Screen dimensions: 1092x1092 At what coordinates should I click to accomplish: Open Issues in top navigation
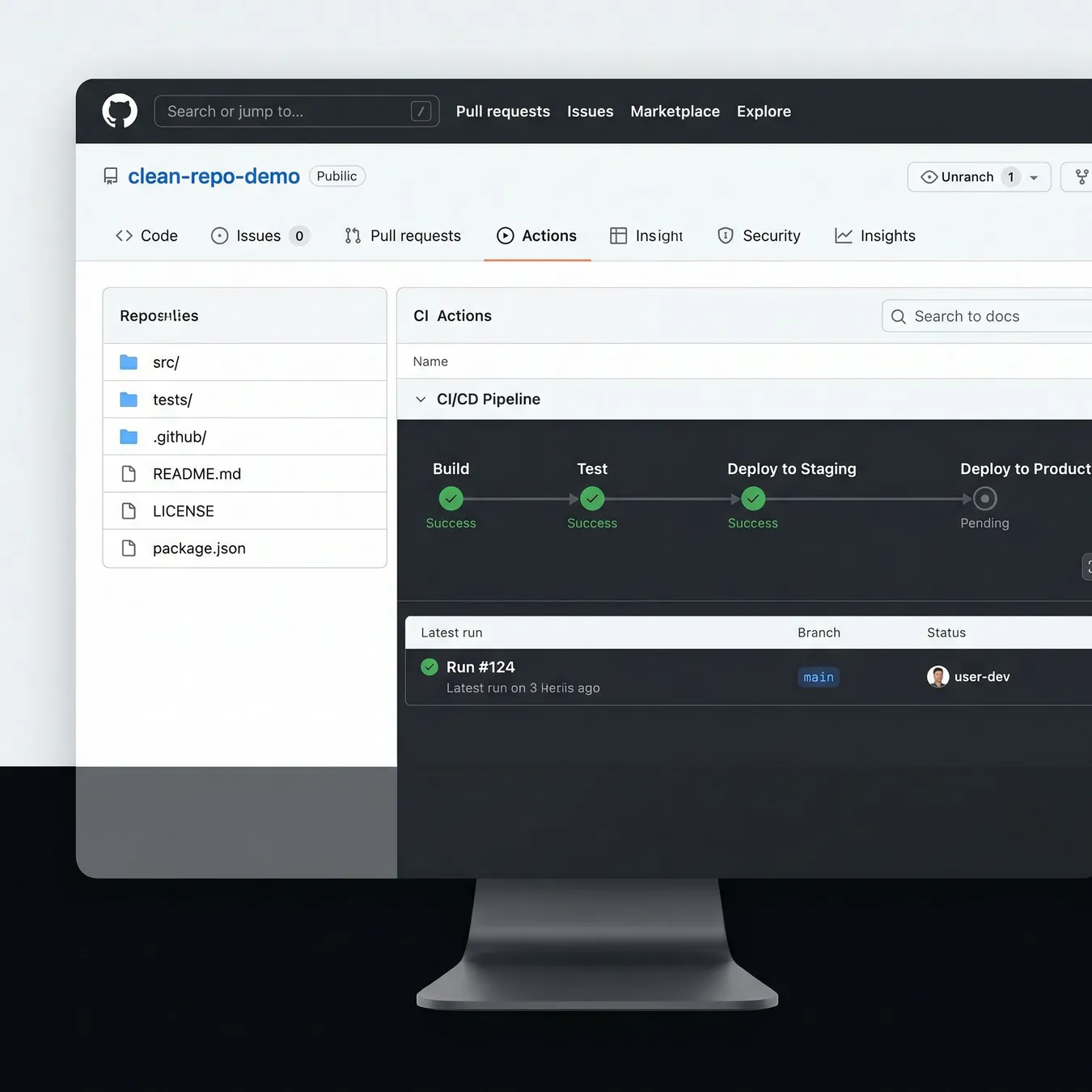tap(590, 111)
